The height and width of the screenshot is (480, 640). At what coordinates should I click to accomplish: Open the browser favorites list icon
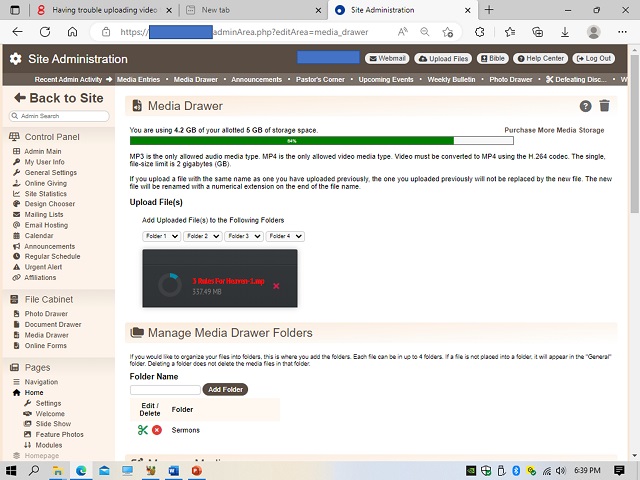click(509, 32)
